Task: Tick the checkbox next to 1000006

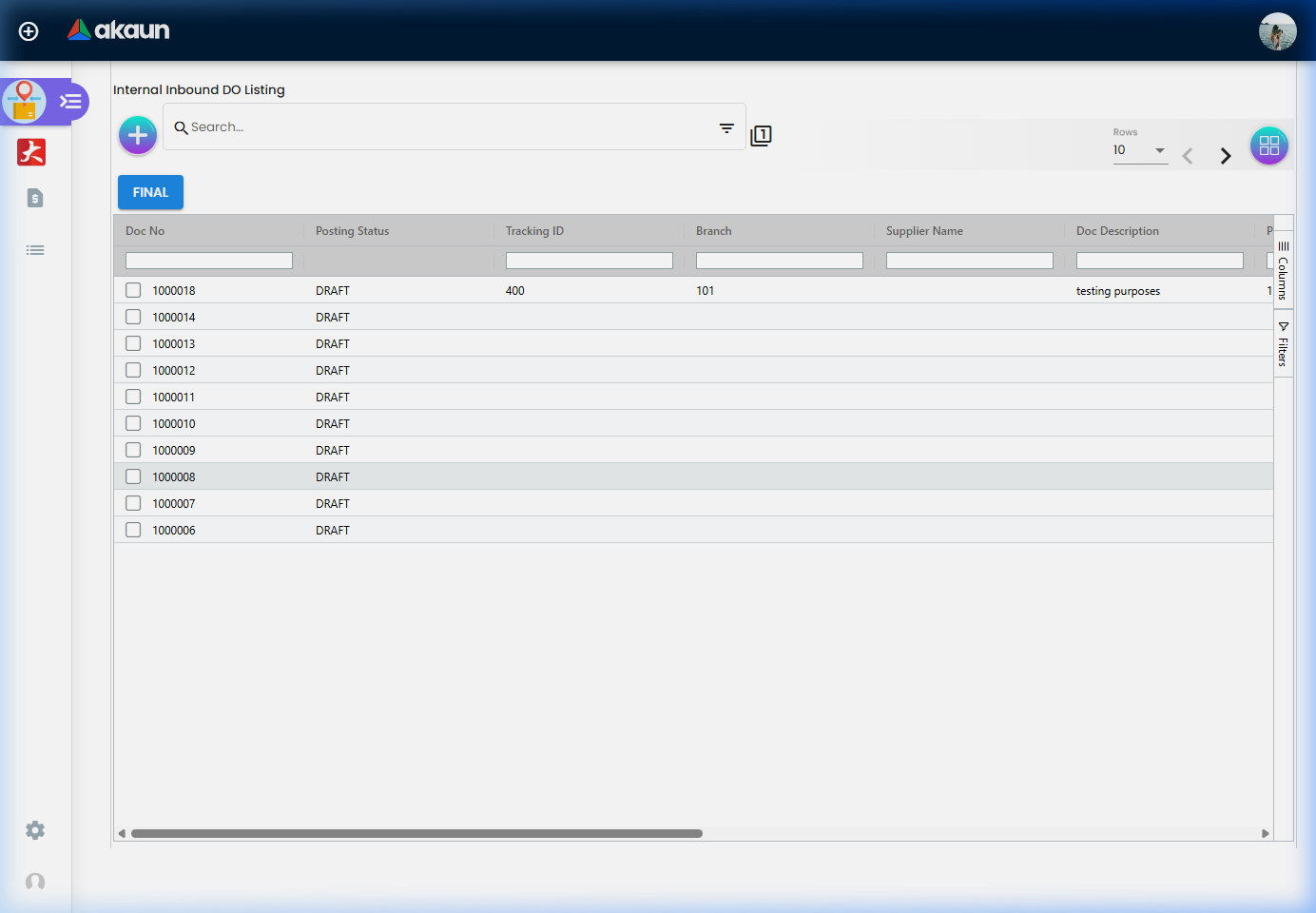Action: (x=132, y=530)
